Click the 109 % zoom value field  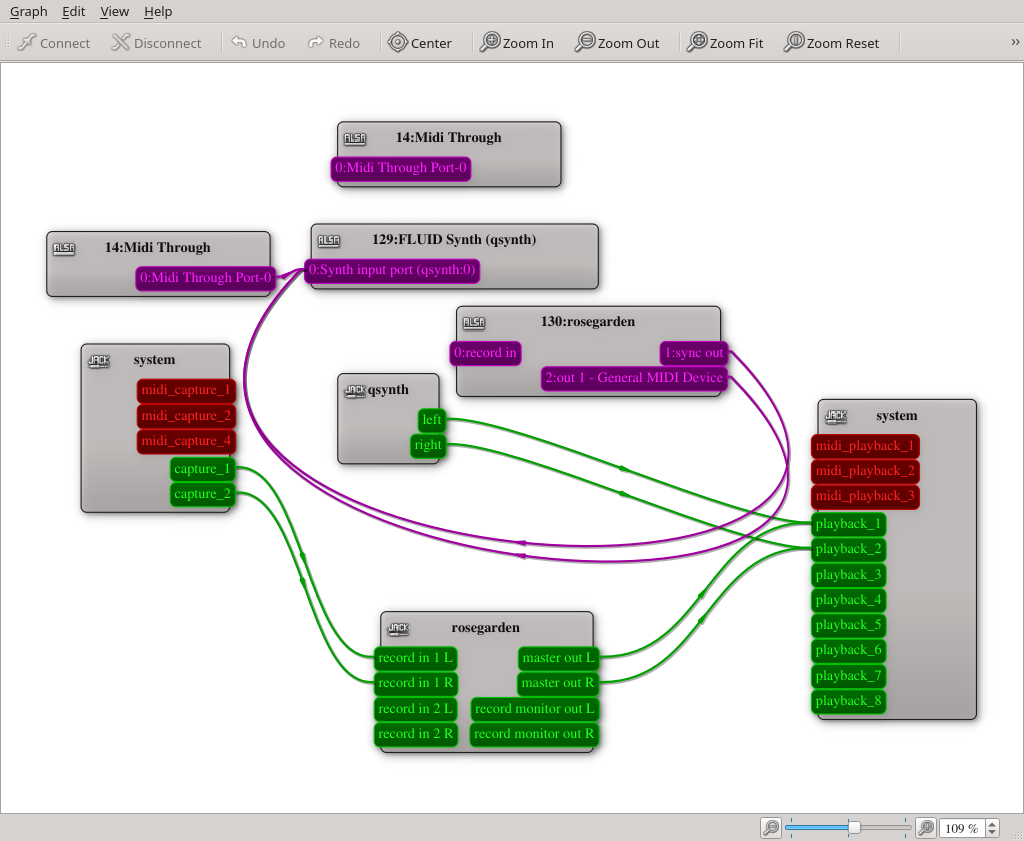(961, 828)
